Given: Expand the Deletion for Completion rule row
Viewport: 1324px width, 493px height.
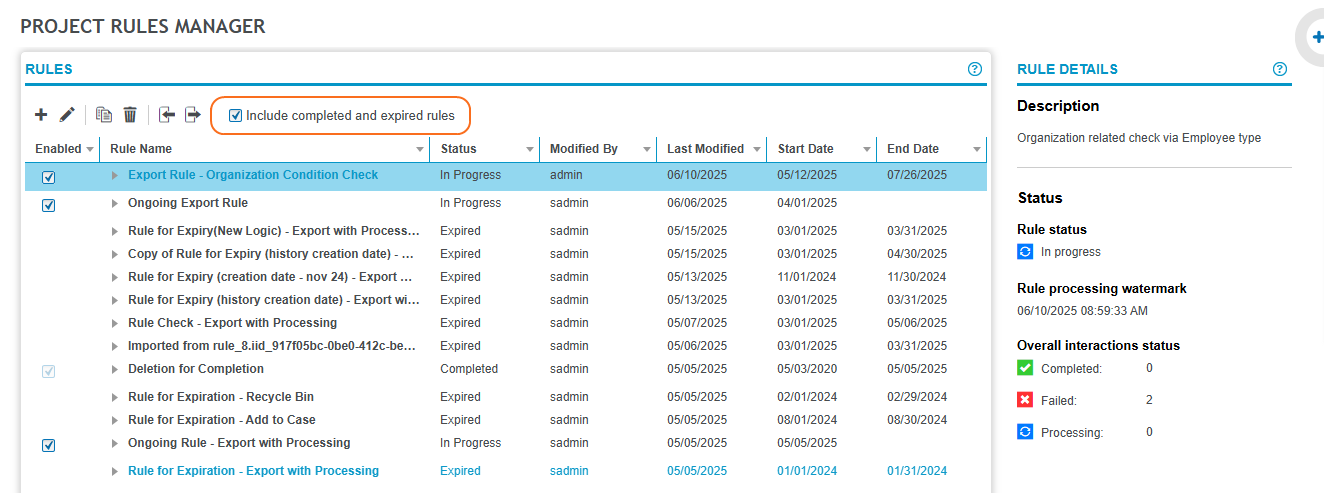Looking at the screenshot, I should [115, 369].
